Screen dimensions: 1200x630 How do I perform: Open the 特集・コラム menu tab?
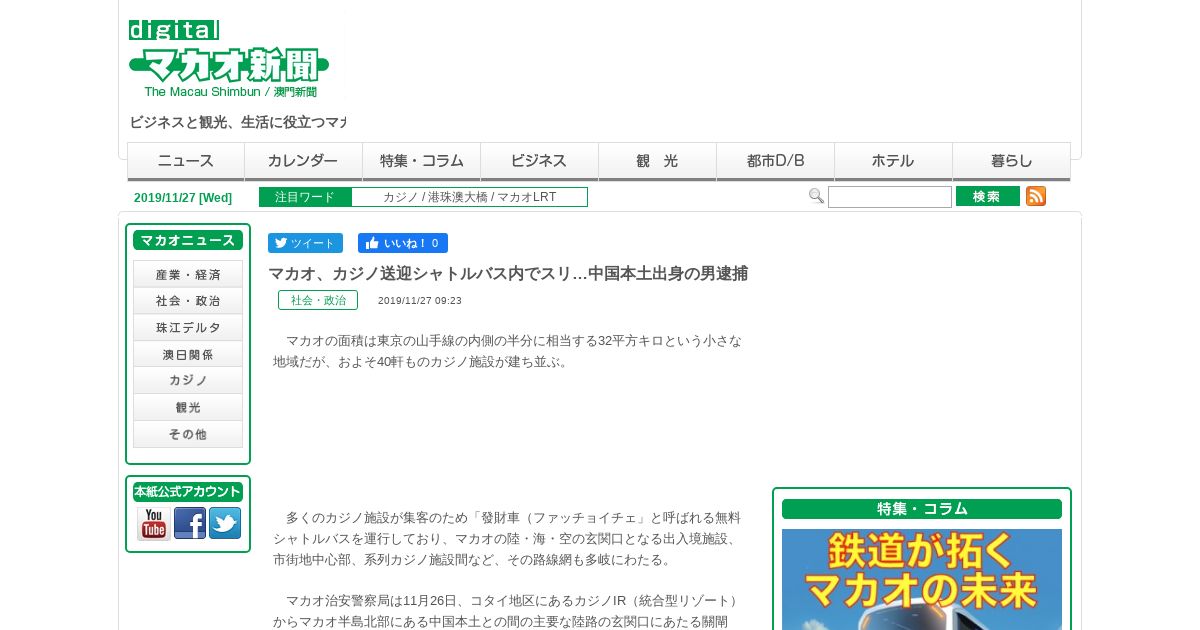pos(422,161)
